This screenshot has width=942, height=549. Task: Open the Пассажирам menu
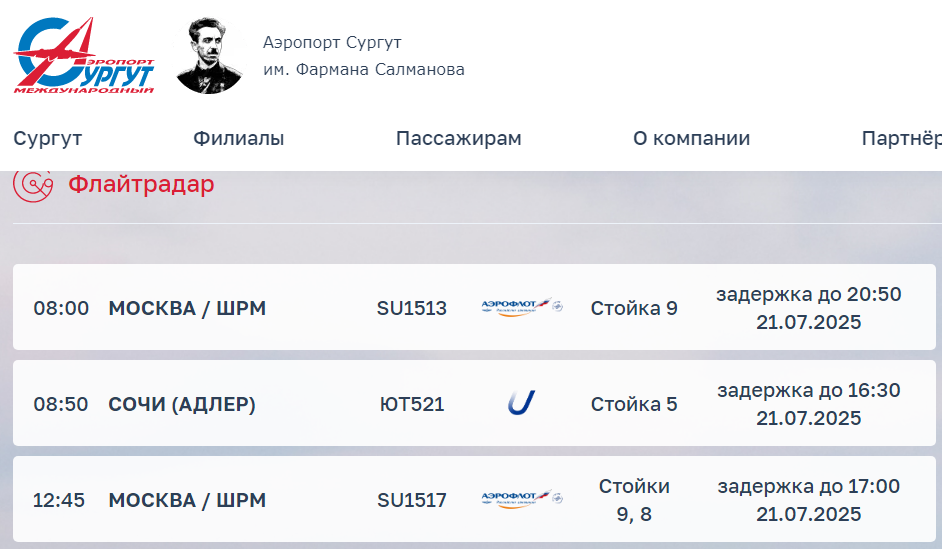coord(458,138)
